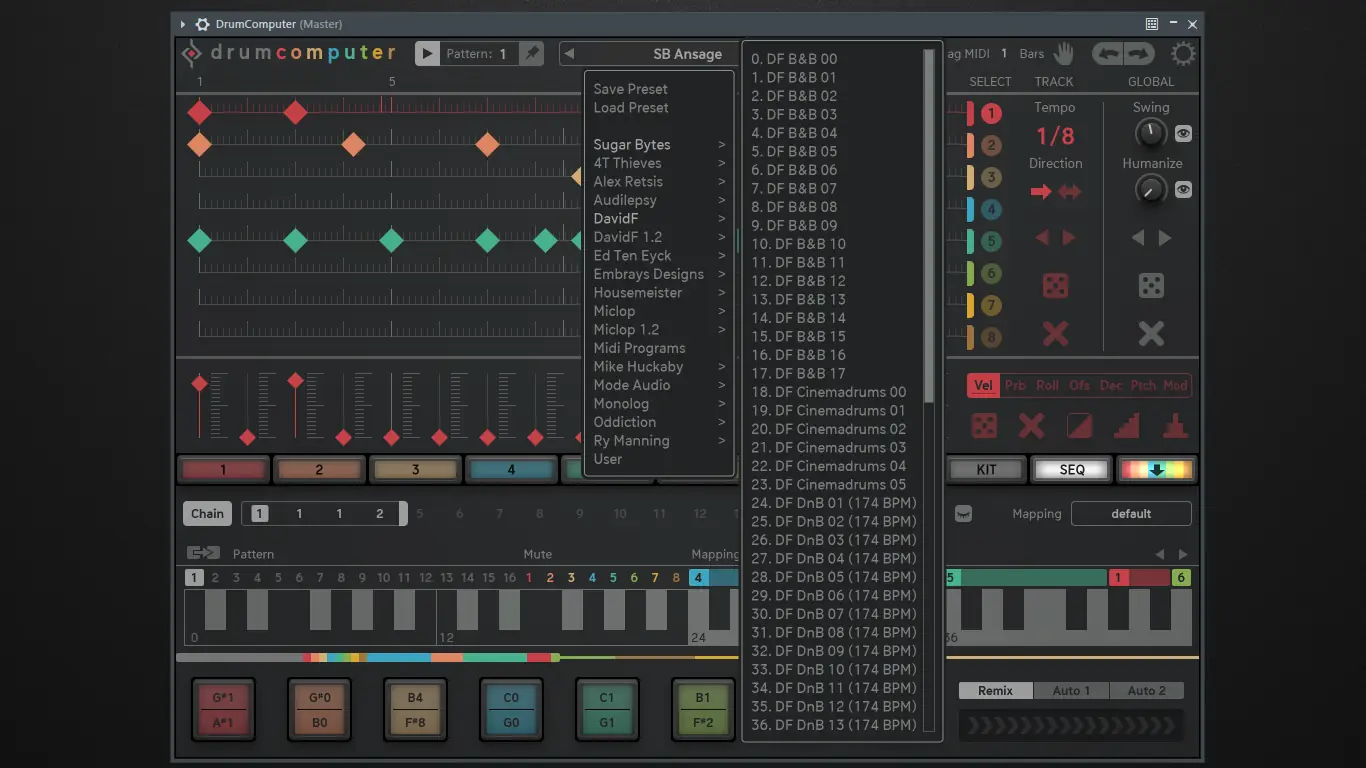Open the FL plugin options gear icon

point(202,24)
